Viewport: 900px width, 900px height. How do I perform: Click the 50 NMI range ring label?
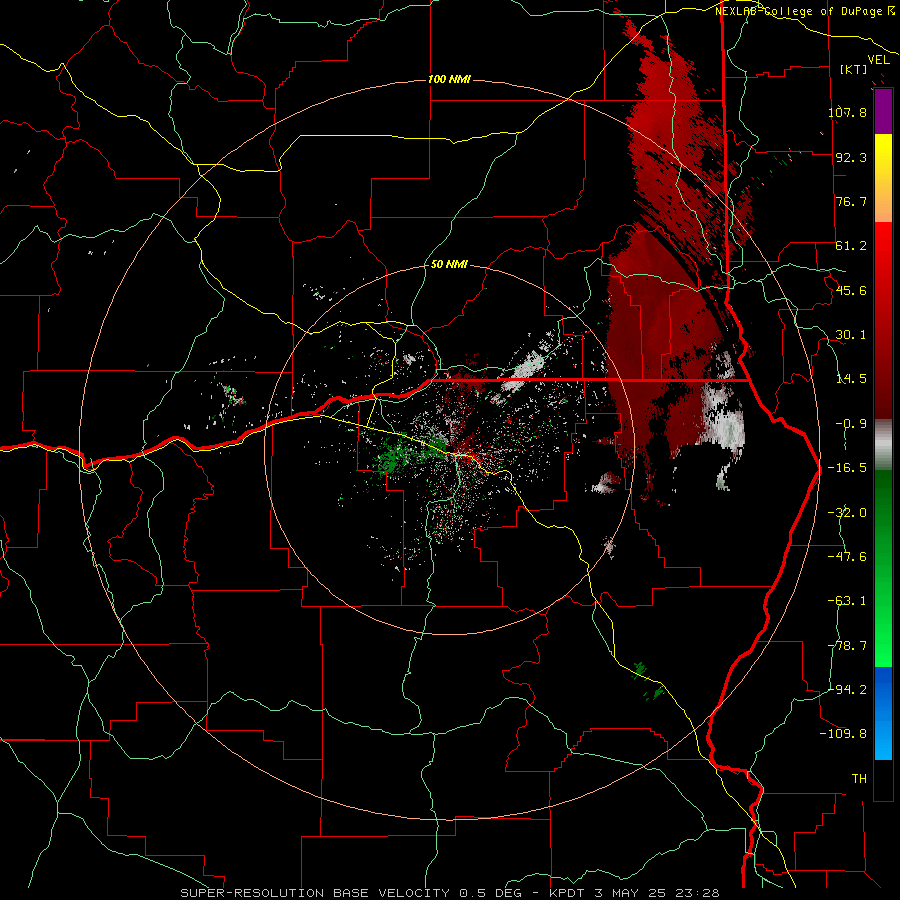coord(449,264)
